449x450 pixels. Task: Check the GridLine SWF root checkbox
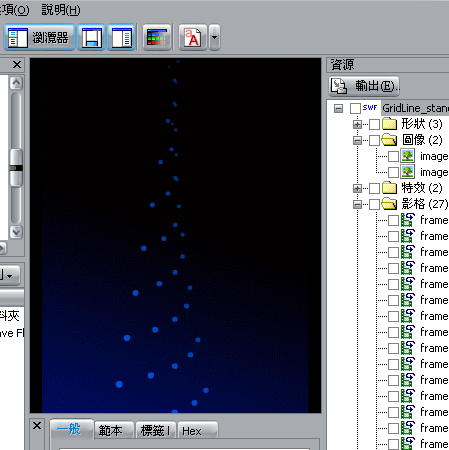tap(355, 108)
